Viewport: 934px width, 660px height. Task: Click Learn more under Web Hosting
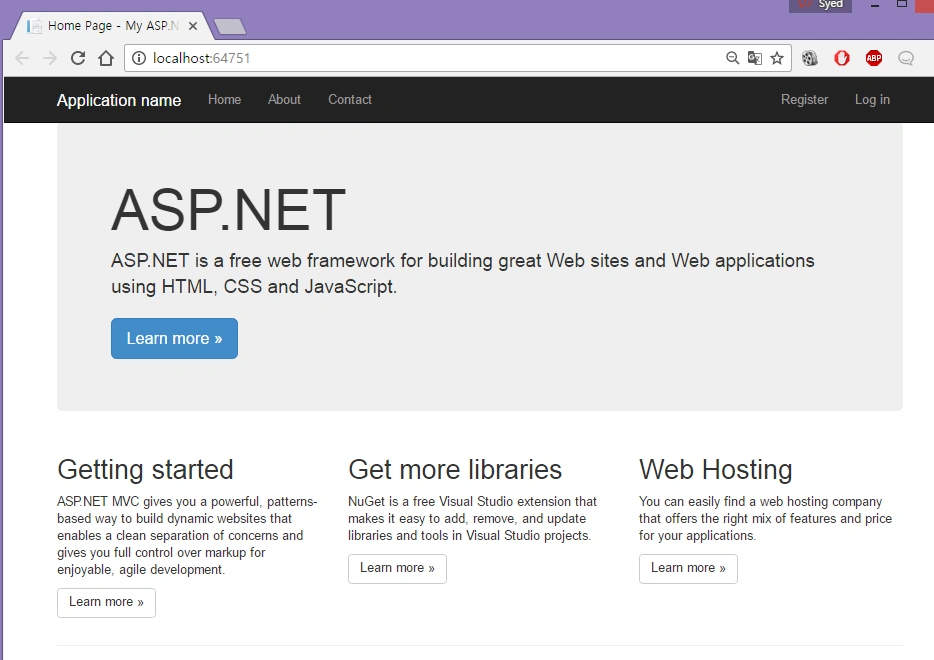(688, 568)
